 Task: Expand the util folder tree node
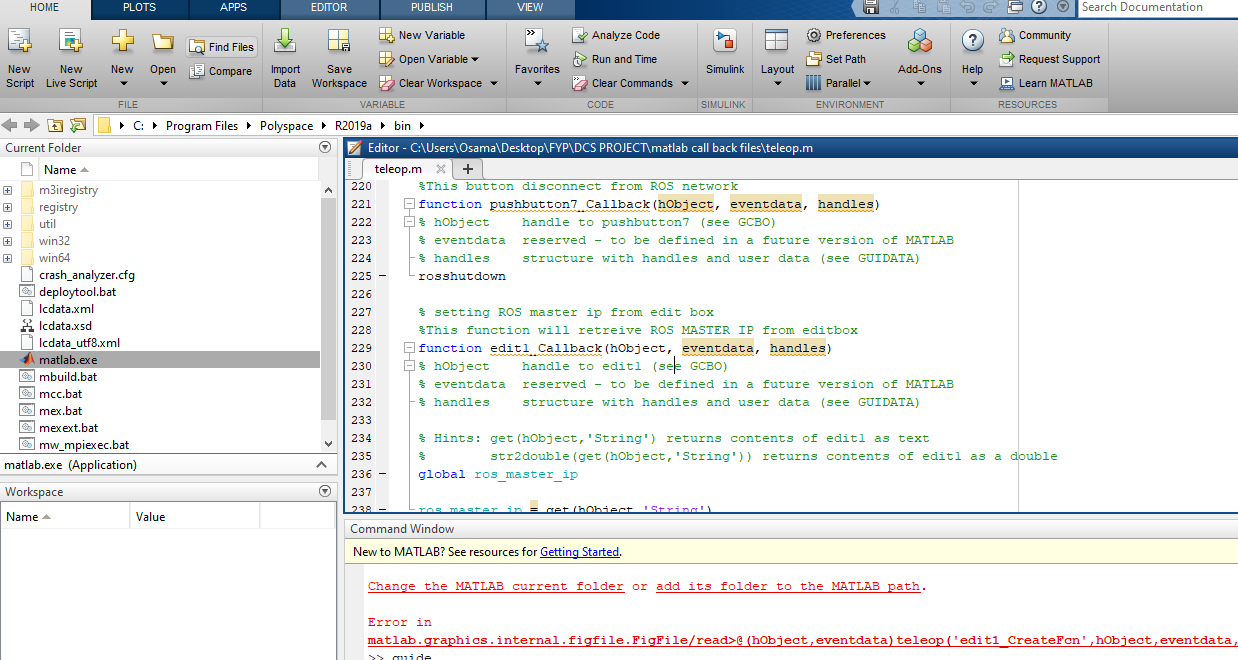tap(8, 224)
